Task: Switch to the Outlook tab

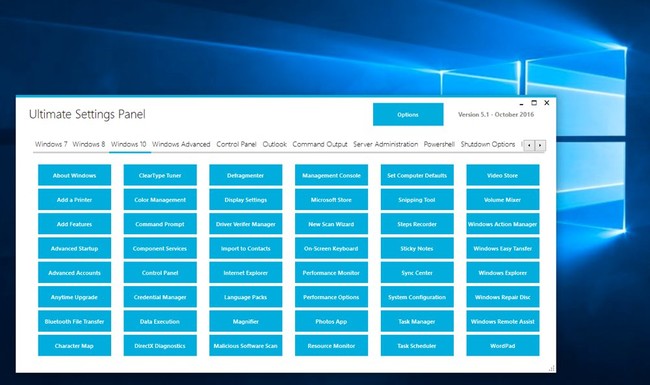Action: click(x=274, y=144)
